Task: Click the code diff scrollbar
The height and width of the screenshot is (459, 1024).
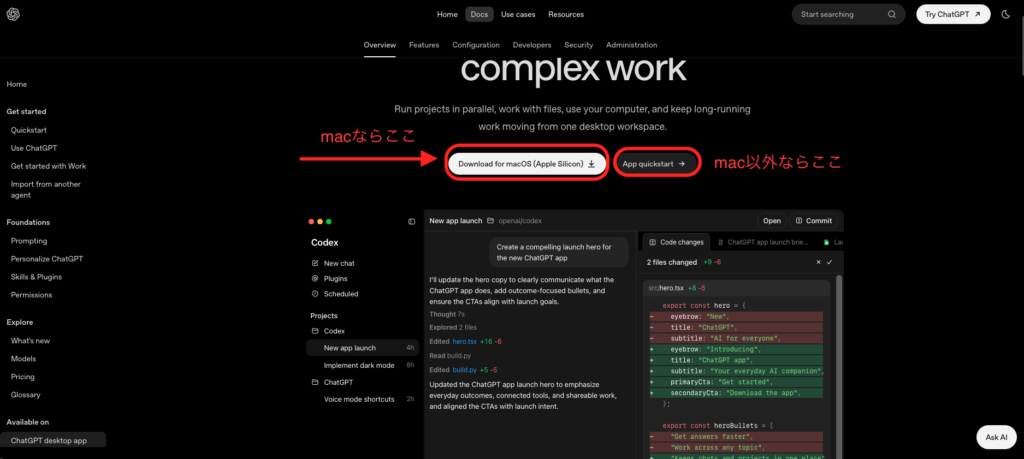Action: (840, 366)
